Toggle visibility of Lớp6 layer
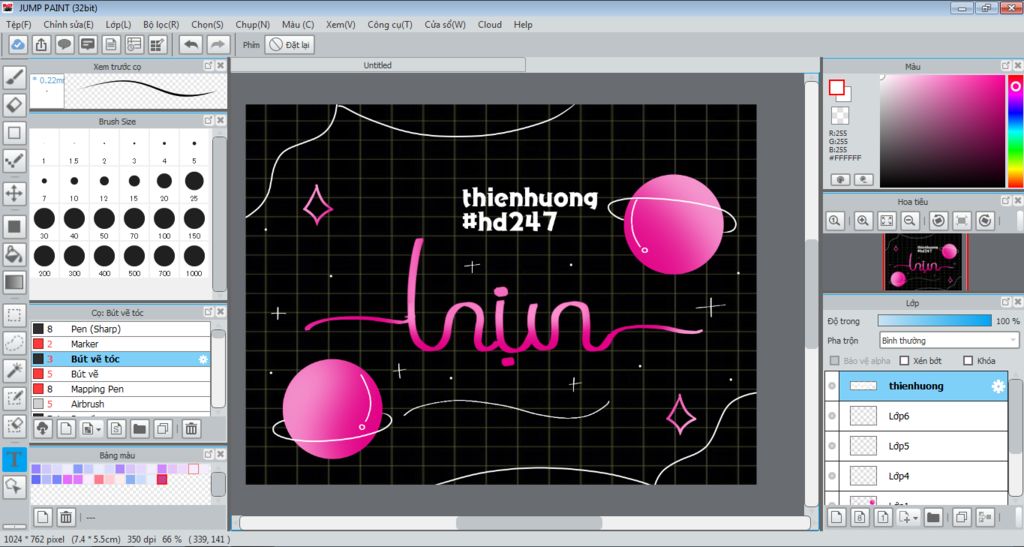This screenshot has height=547, width=1024. 832,416
